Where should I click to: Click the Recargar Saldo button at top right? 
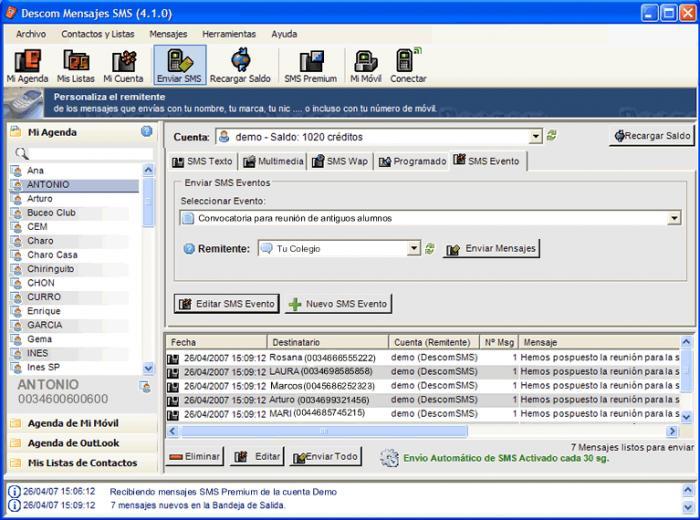click(652, 136)
